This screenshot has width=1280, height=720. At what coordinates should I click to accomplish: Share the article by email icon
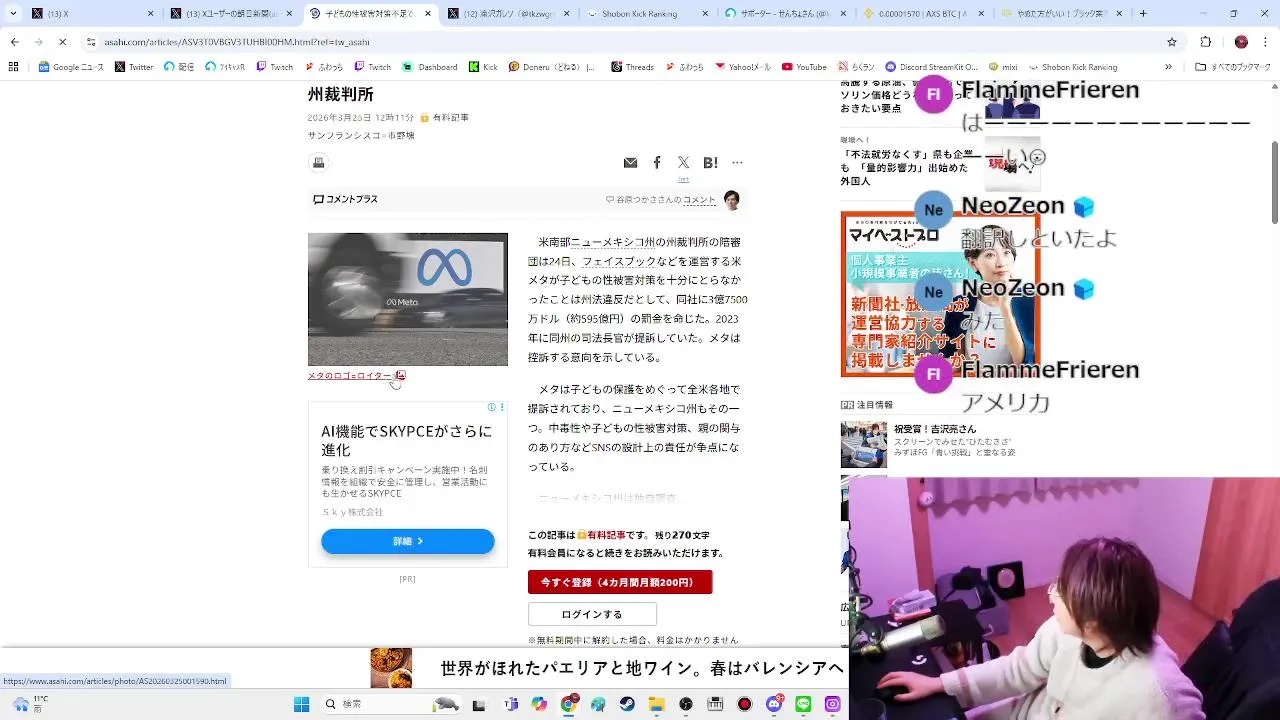click(x=630, y=163)
